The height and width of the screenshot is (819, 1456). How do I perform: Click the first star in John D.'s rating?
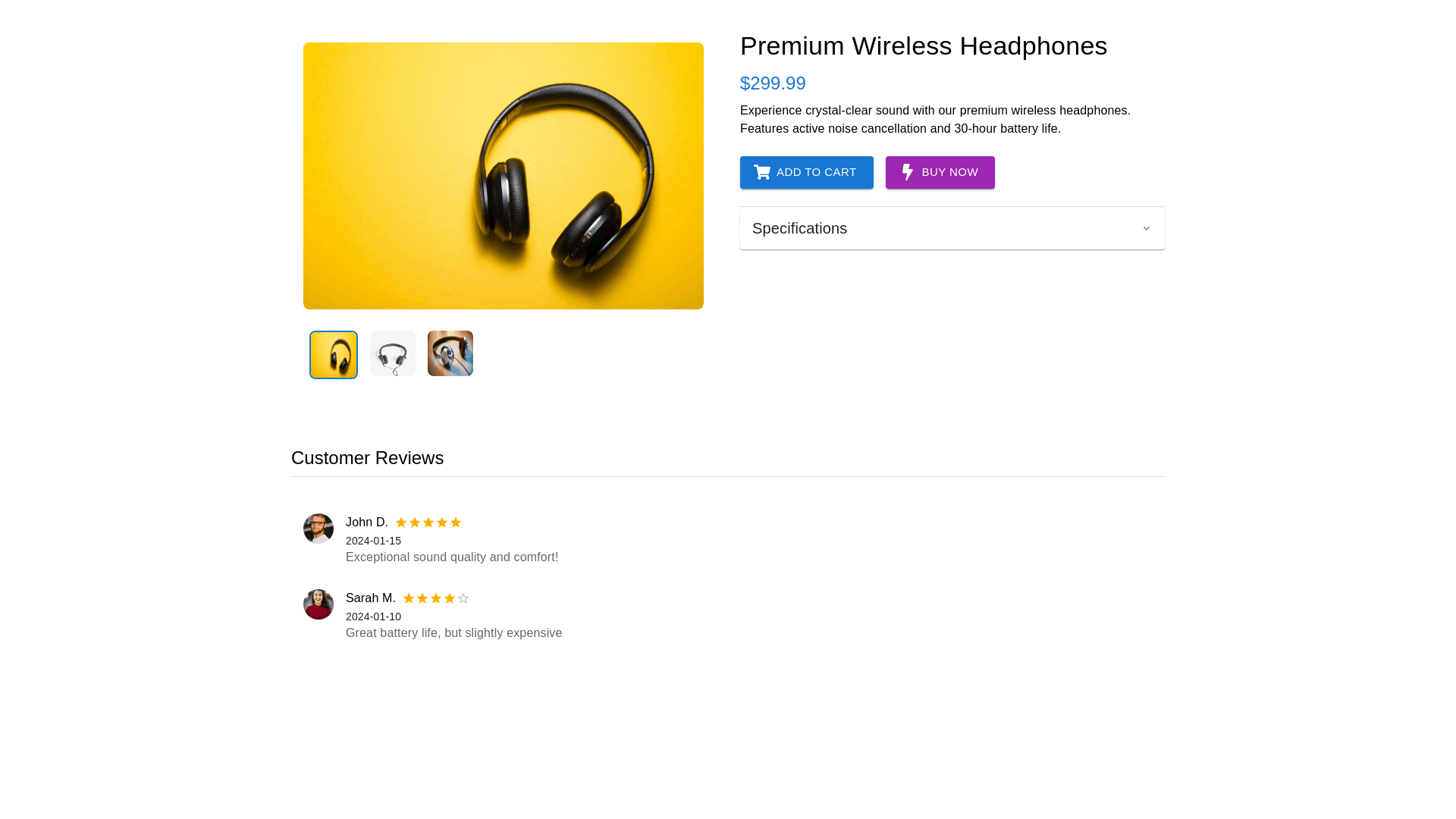(401, 522)
